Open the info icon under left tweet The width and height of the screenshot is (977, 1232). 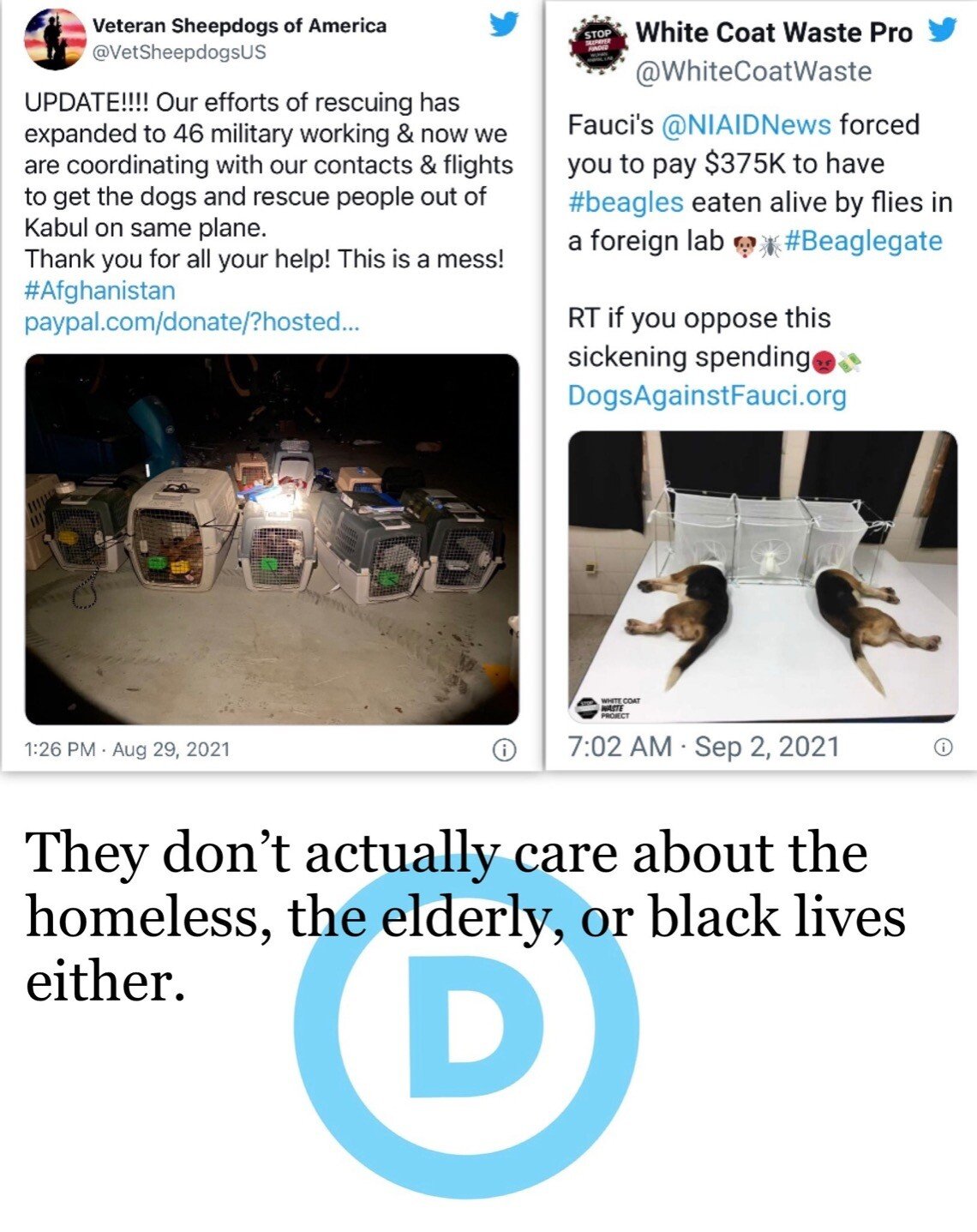[505, 750]
